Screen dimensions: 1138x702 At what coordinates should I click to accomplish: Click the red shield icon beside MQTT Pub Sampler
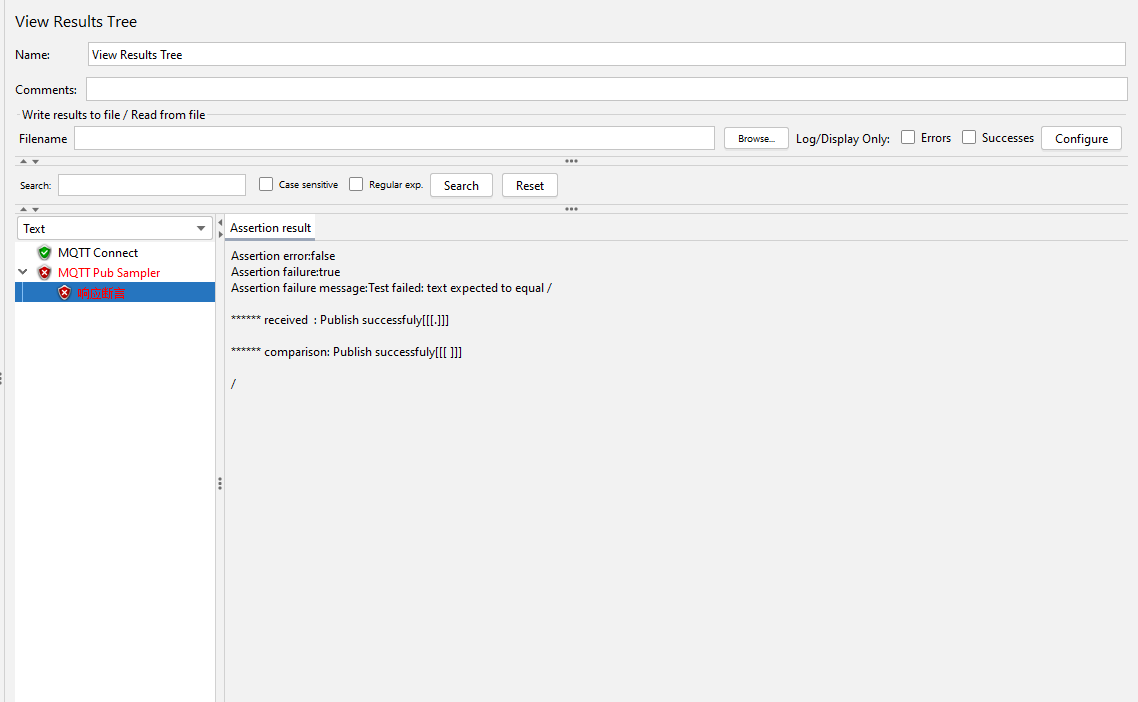point(44,273)
